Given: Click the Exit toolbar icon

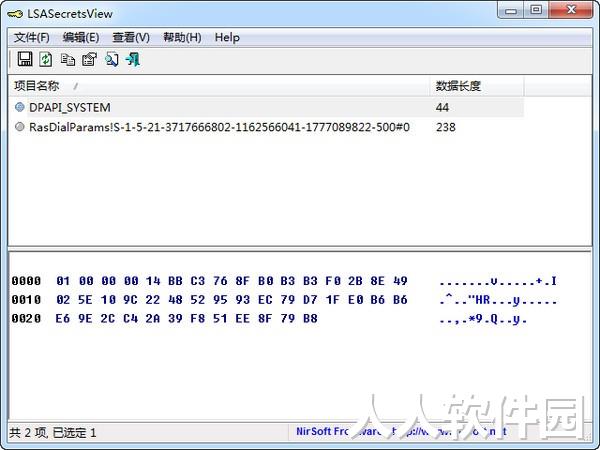Looking at the screenshot, I should 133,59.
